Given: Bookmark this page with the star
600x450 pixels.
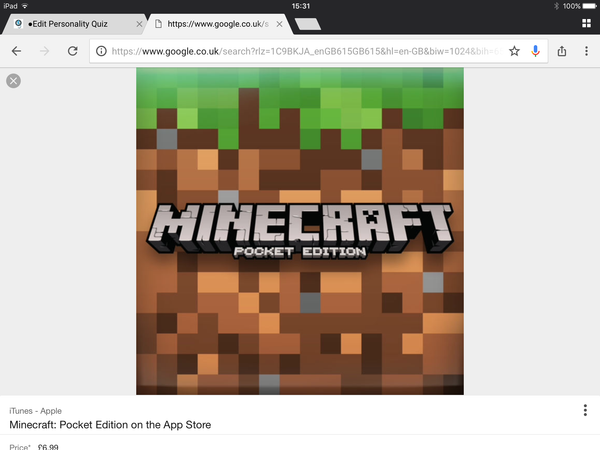Looking at the screenshot, I should pos(514,51).
